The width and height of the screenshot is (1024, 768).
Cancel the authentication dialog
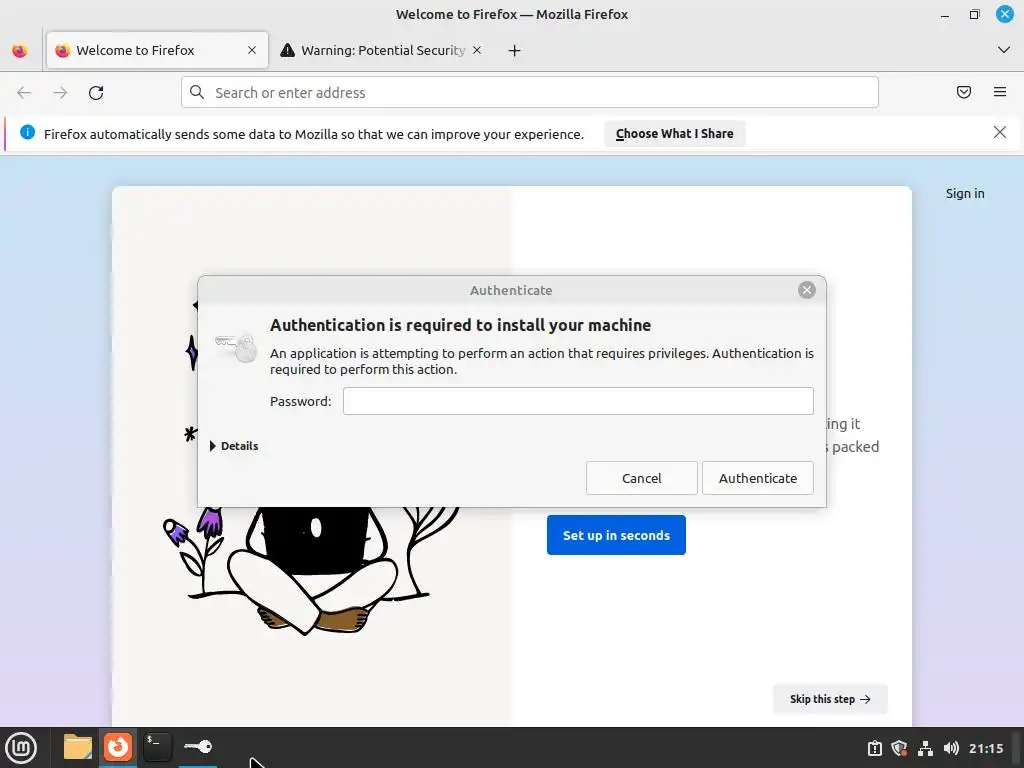click(x=641, y=478)
